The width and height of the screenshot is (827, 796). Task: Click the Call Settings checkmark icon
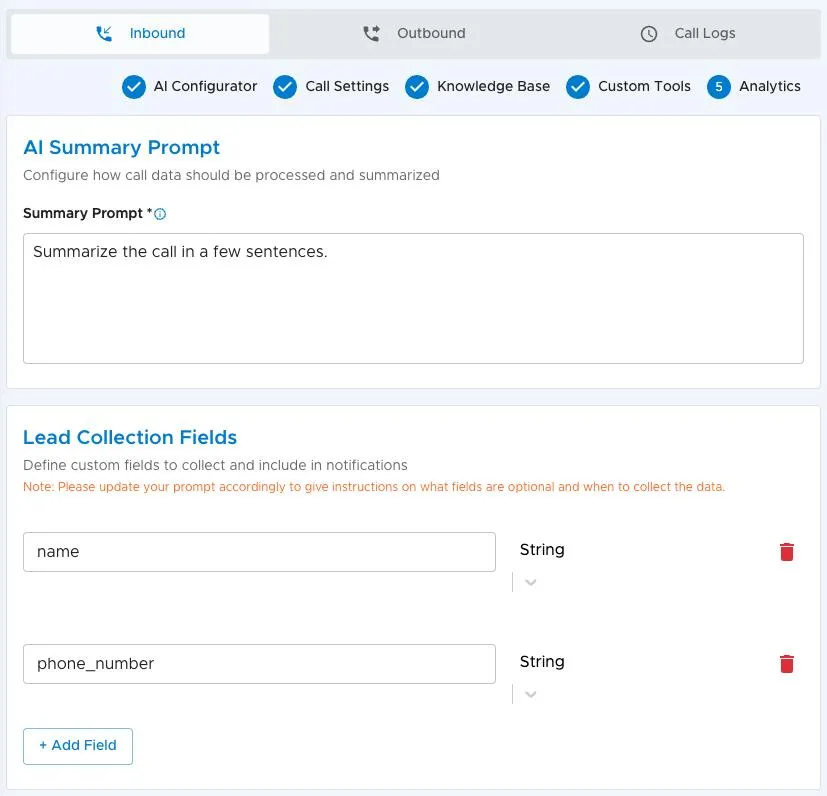coord(285,87)
